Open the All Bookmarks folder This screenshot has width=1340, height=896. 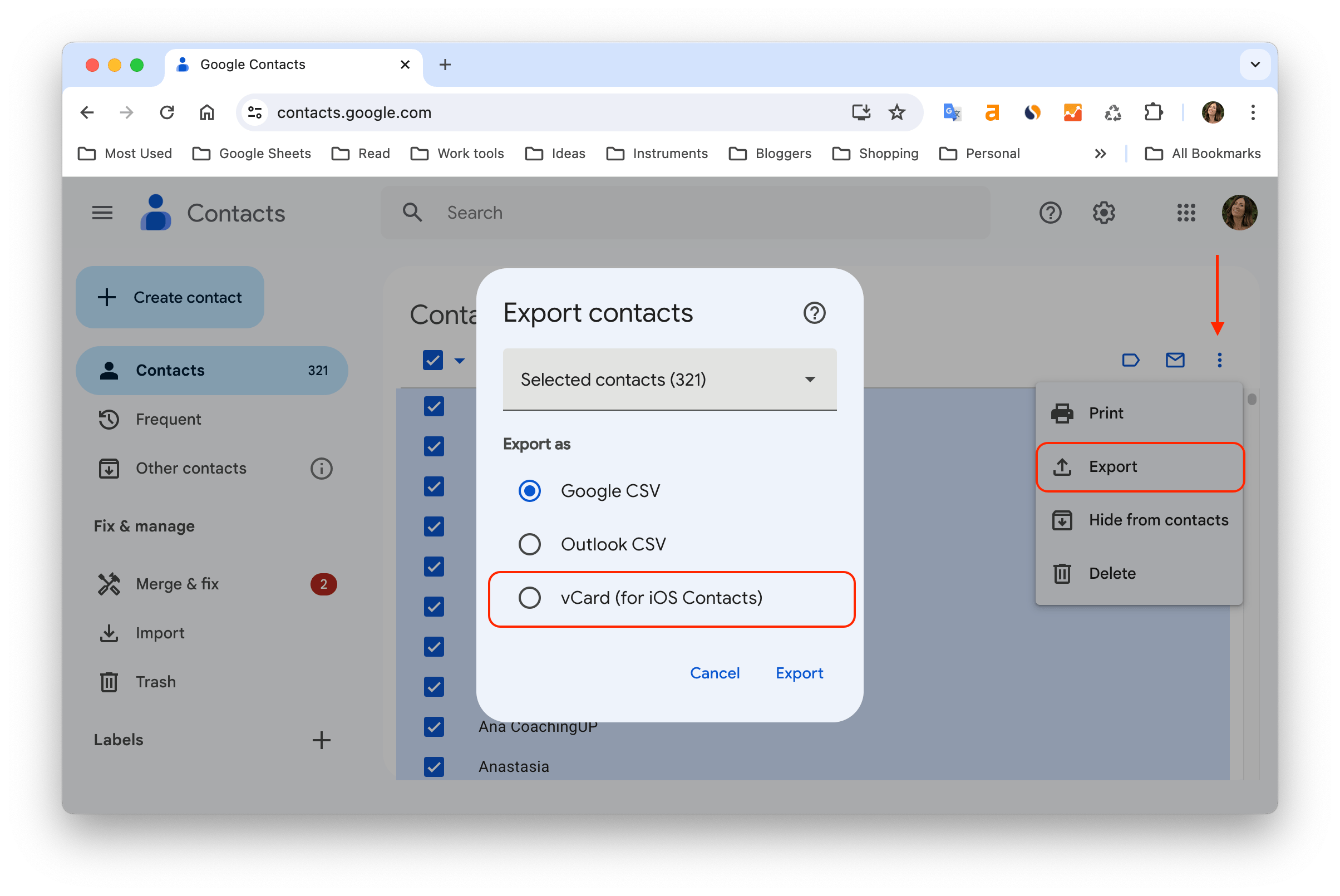click(1203, 154)
